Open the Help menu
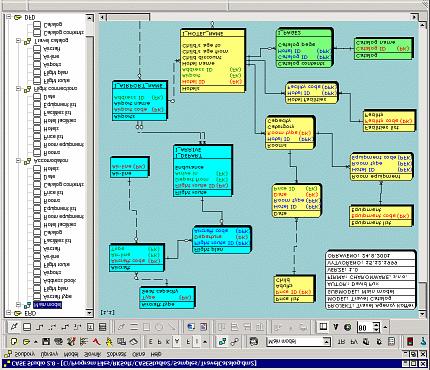Screen dimensions: 430x370 pos(156,354)
